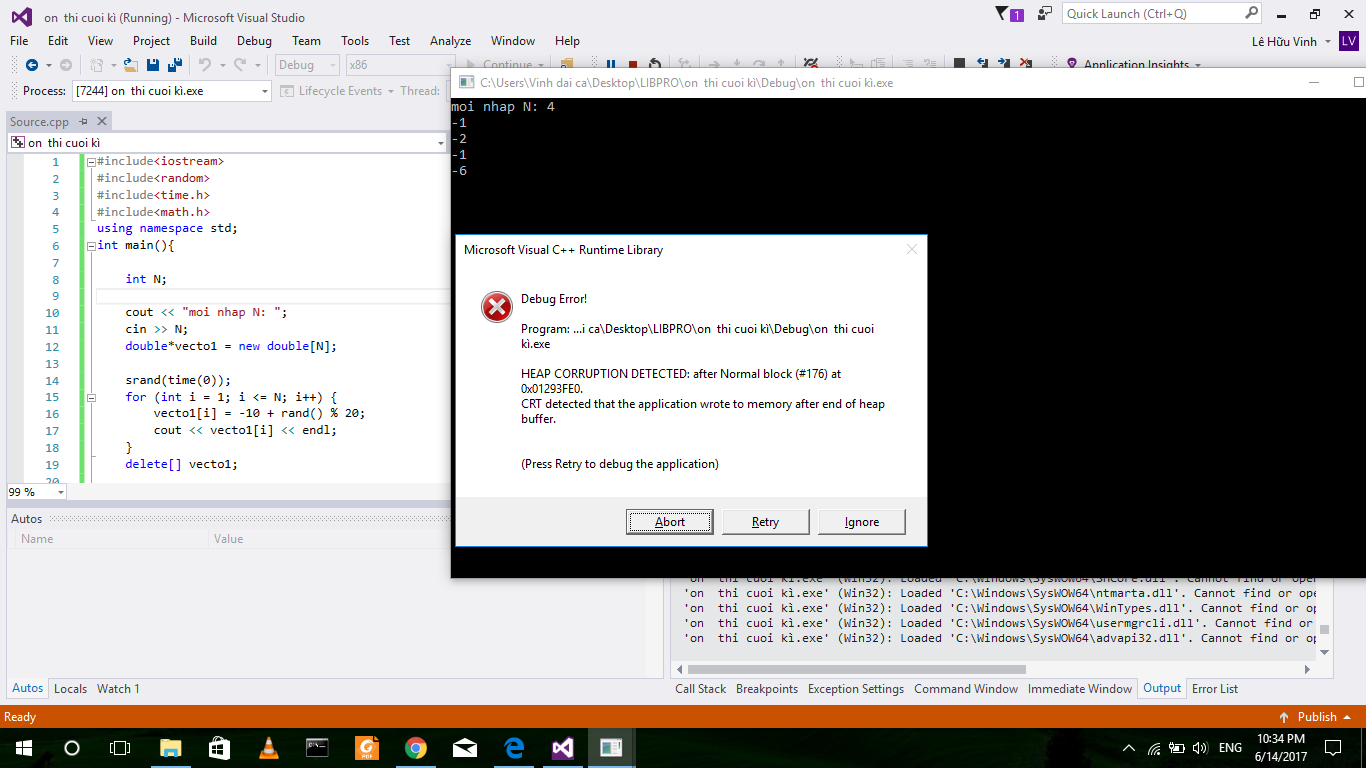Viewport: 1366px width, 768px height.
Task: Open VLC media player from the taskbar
Action: tap(269, 747)
